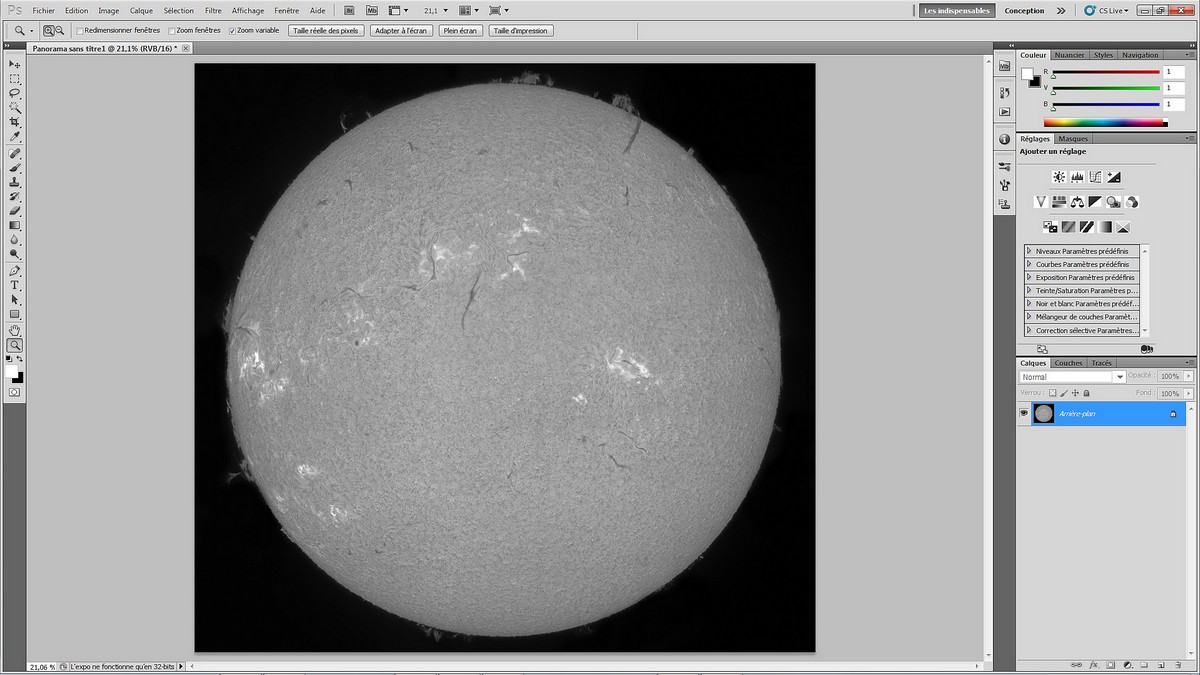Select the Move tool
This screenshot has width=1200, height=675.
click(15, 63)
